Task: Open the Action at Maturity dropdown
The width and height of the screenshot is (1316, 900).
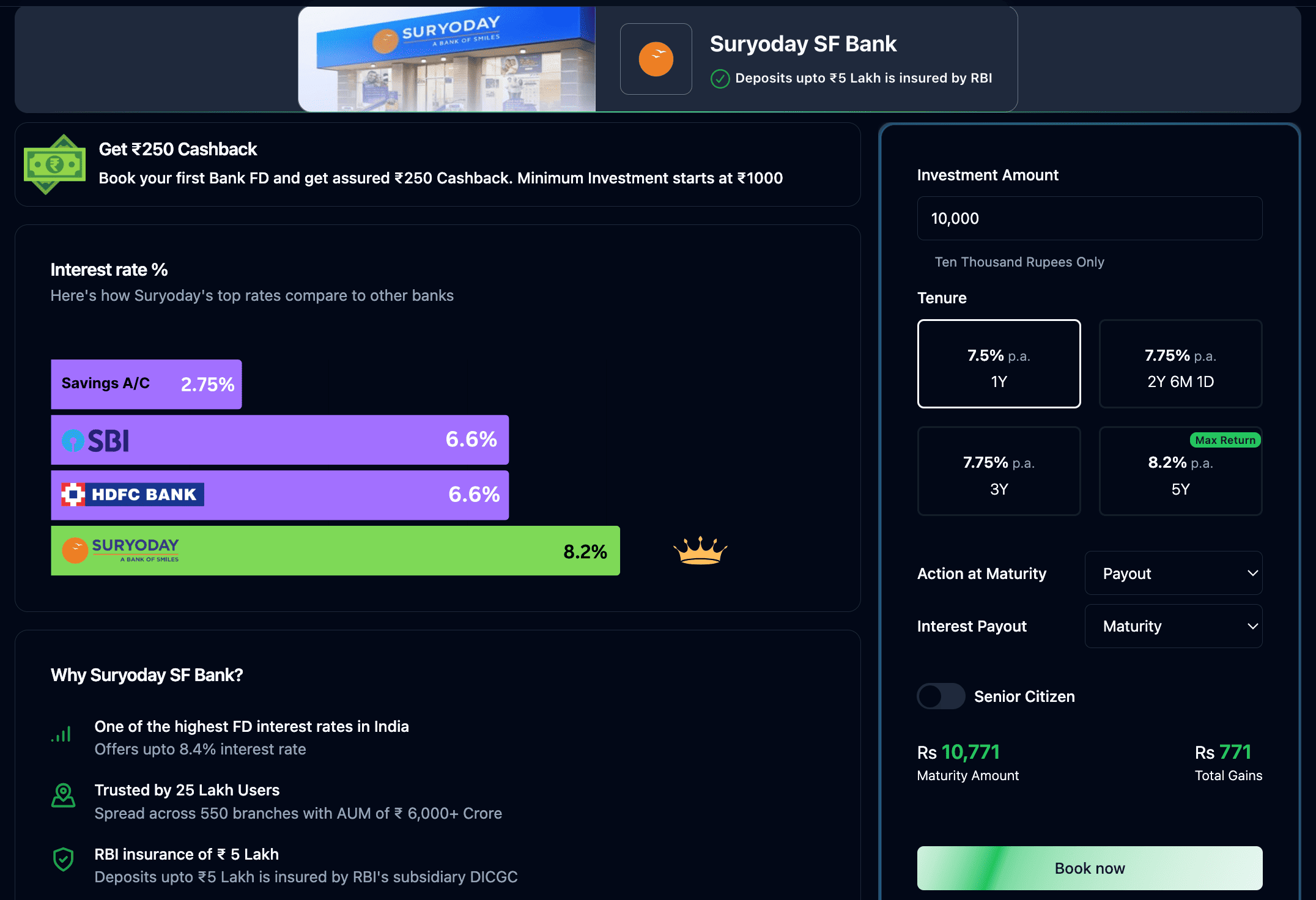Action: (1173, 573)
